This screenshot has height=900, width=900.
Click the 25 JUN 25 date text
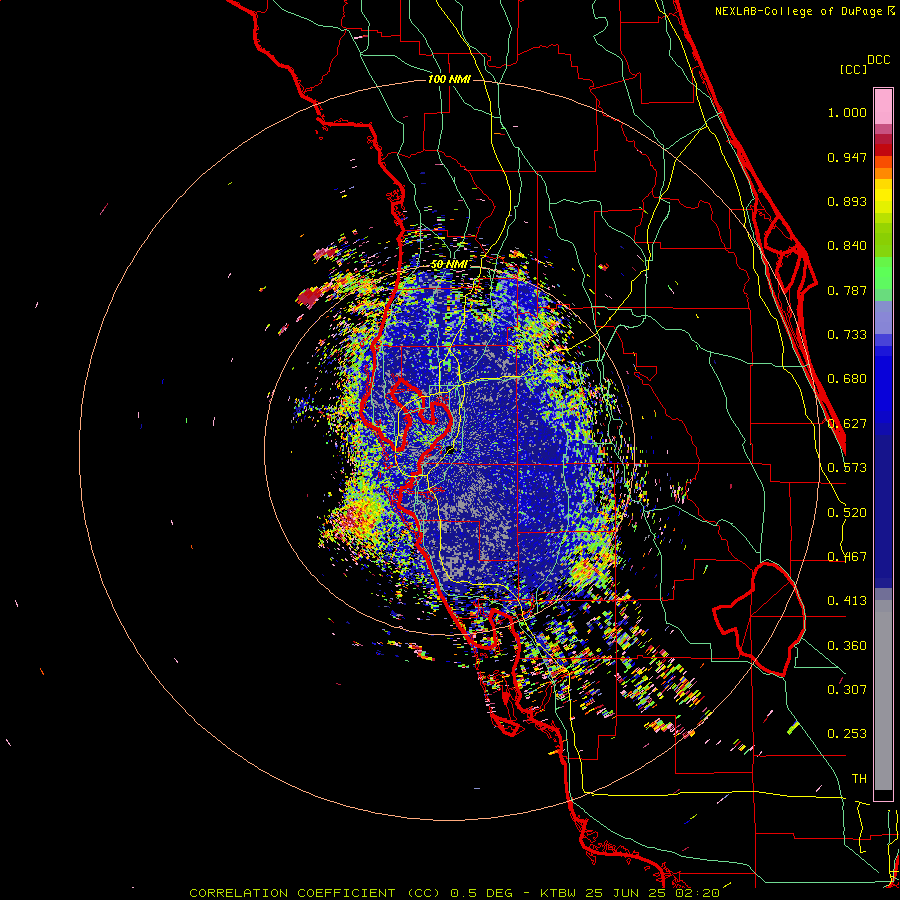[626, 893]
